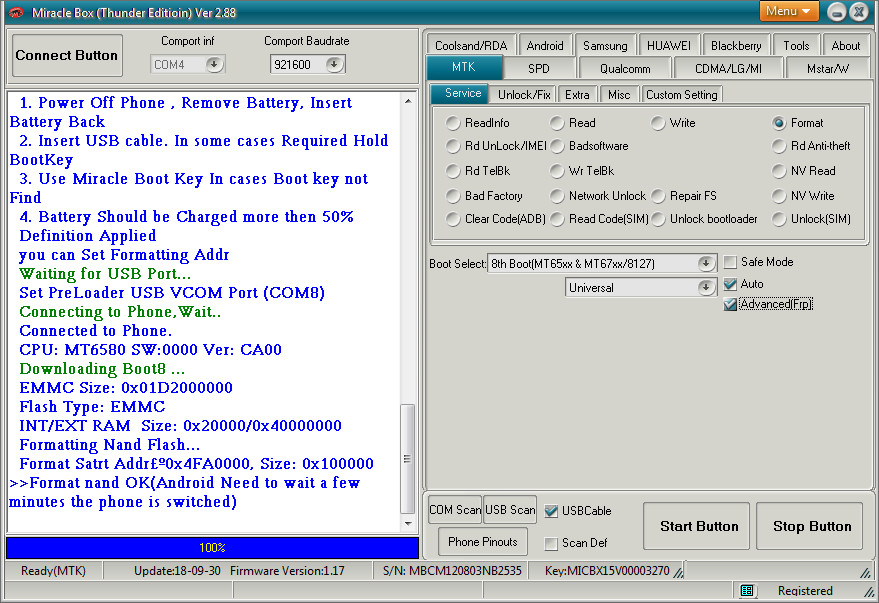Close the Miracle Box window
The width and height of the screenshot is (879, 603).
tap(859, 12)
